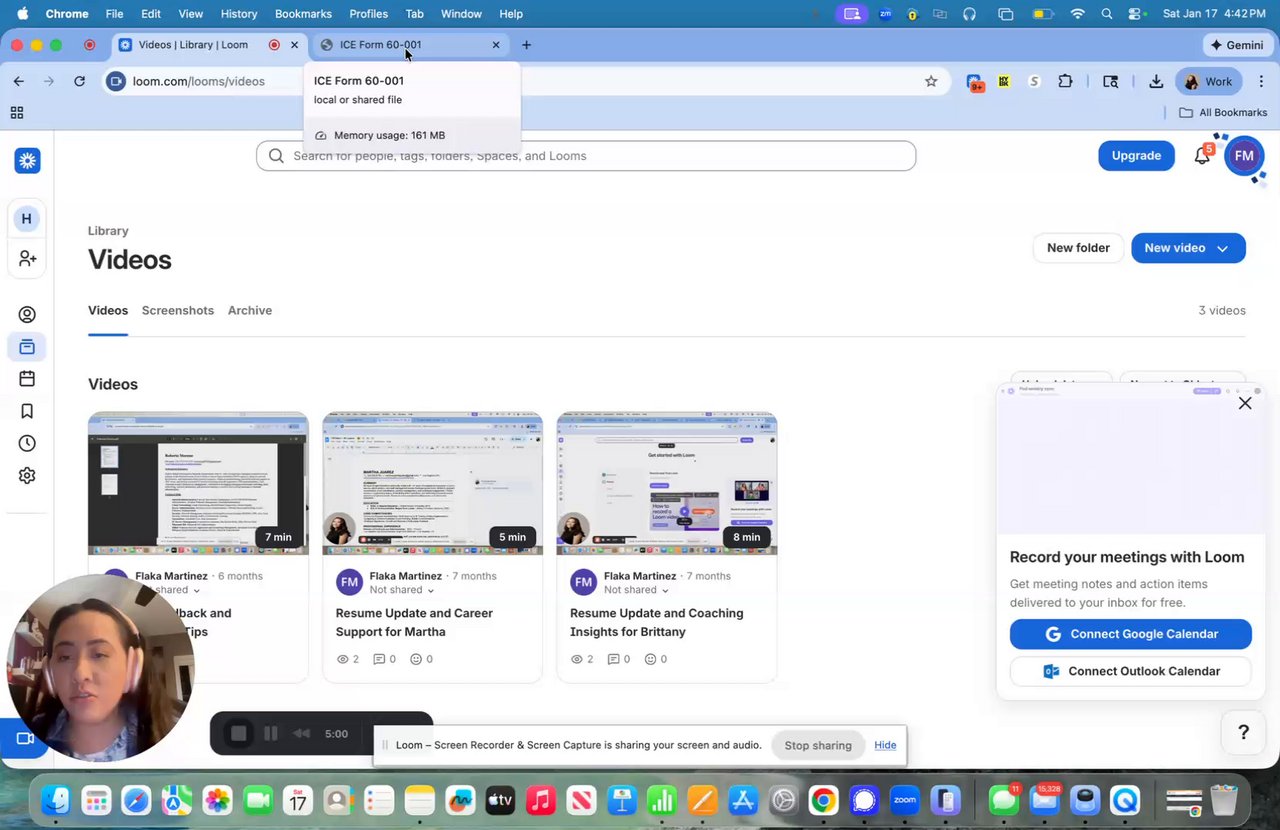Open the Profiles menu in the menu bar

[x=368, y=14]
